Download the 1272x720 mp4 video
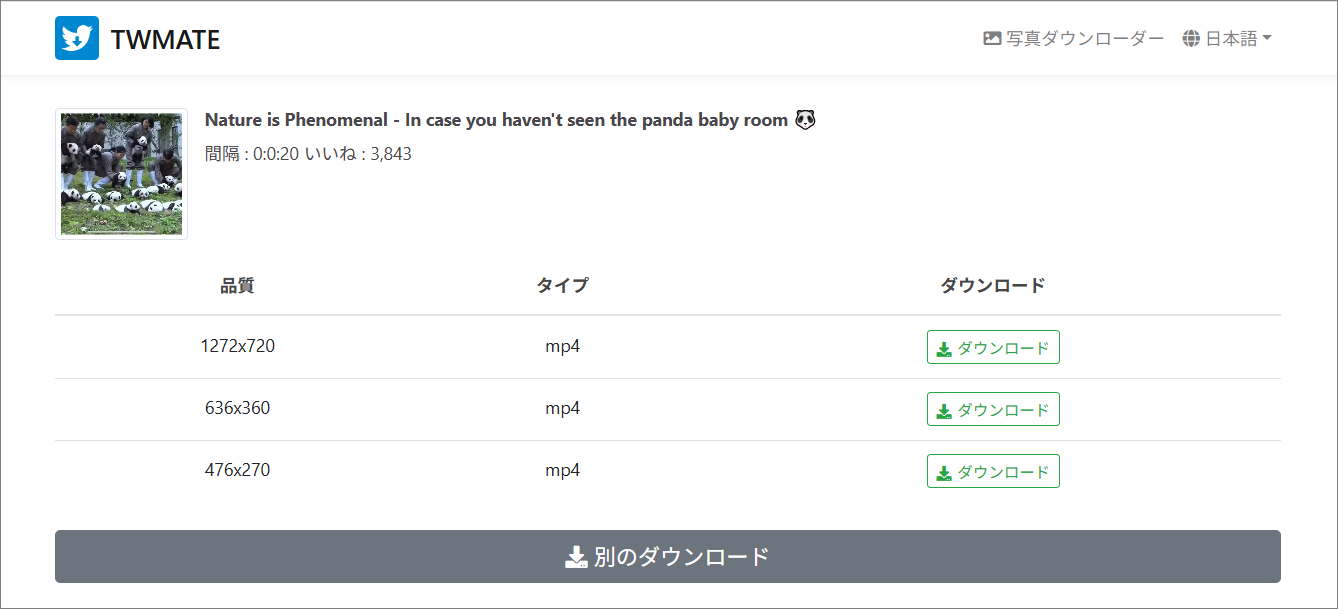The image size is (1338, 609). click(993, 347)
